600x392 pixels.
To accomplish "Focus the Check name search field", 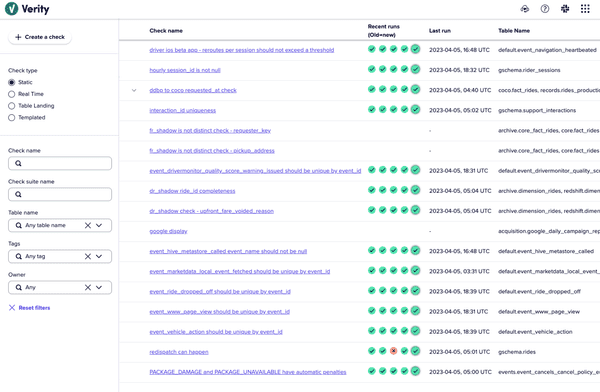I will point(60,163).
